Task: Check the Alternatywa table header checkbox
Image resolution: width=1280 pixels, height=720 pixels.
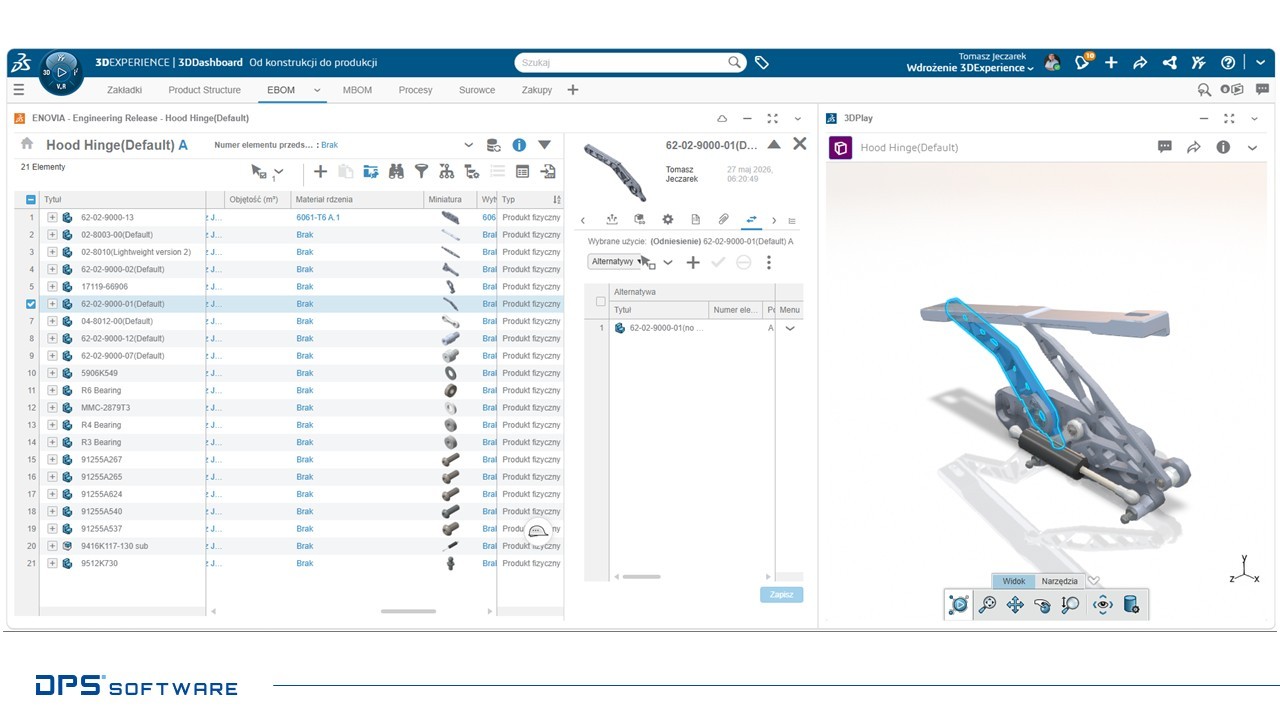Action: click(601, 301)
